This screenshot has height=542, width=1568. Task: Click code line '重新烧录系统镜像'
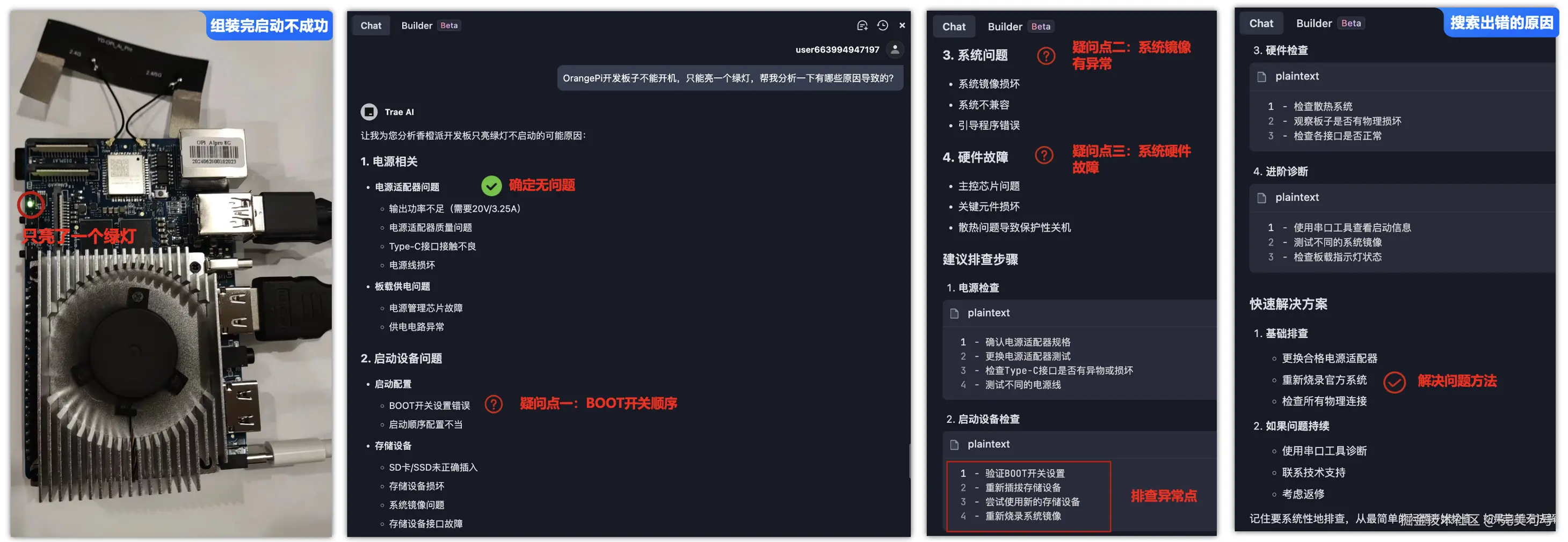pos(1022,516)
